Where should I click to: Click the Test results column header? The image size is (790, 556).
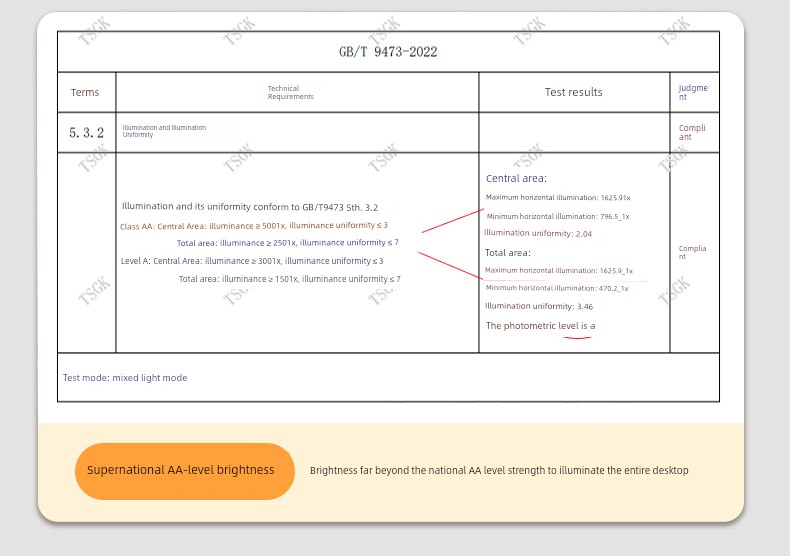pyautogui.click(x=573, y=92)
